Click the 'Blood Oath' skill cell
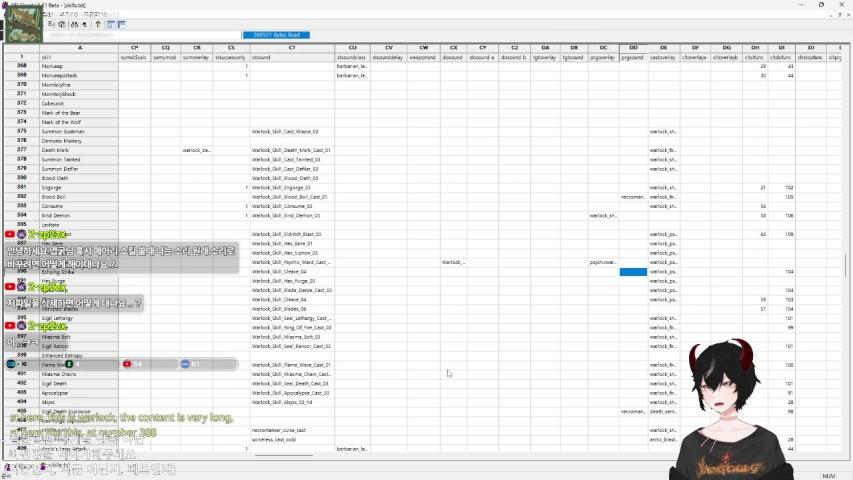The height and width of the screenshot is (480, 853). pyautogui.click(x=79, y=178)
